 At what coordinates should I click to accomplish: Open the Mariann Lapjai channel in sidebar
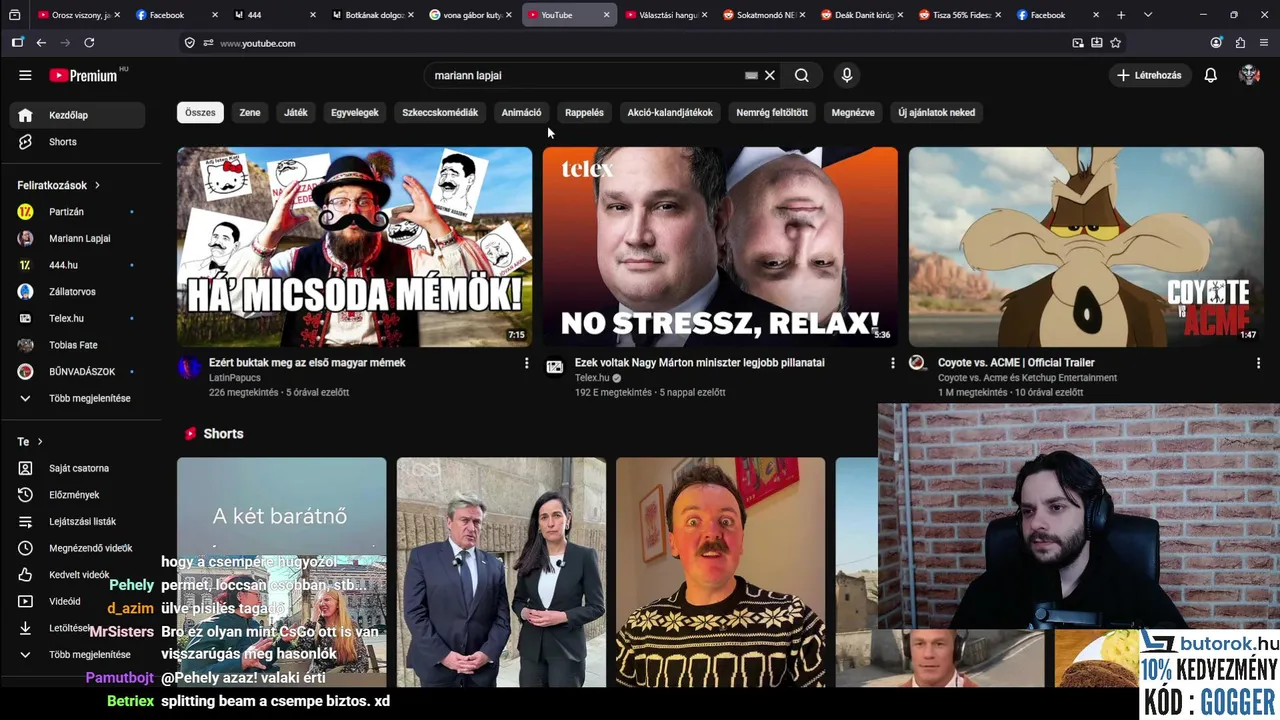[x=78, y=238]
